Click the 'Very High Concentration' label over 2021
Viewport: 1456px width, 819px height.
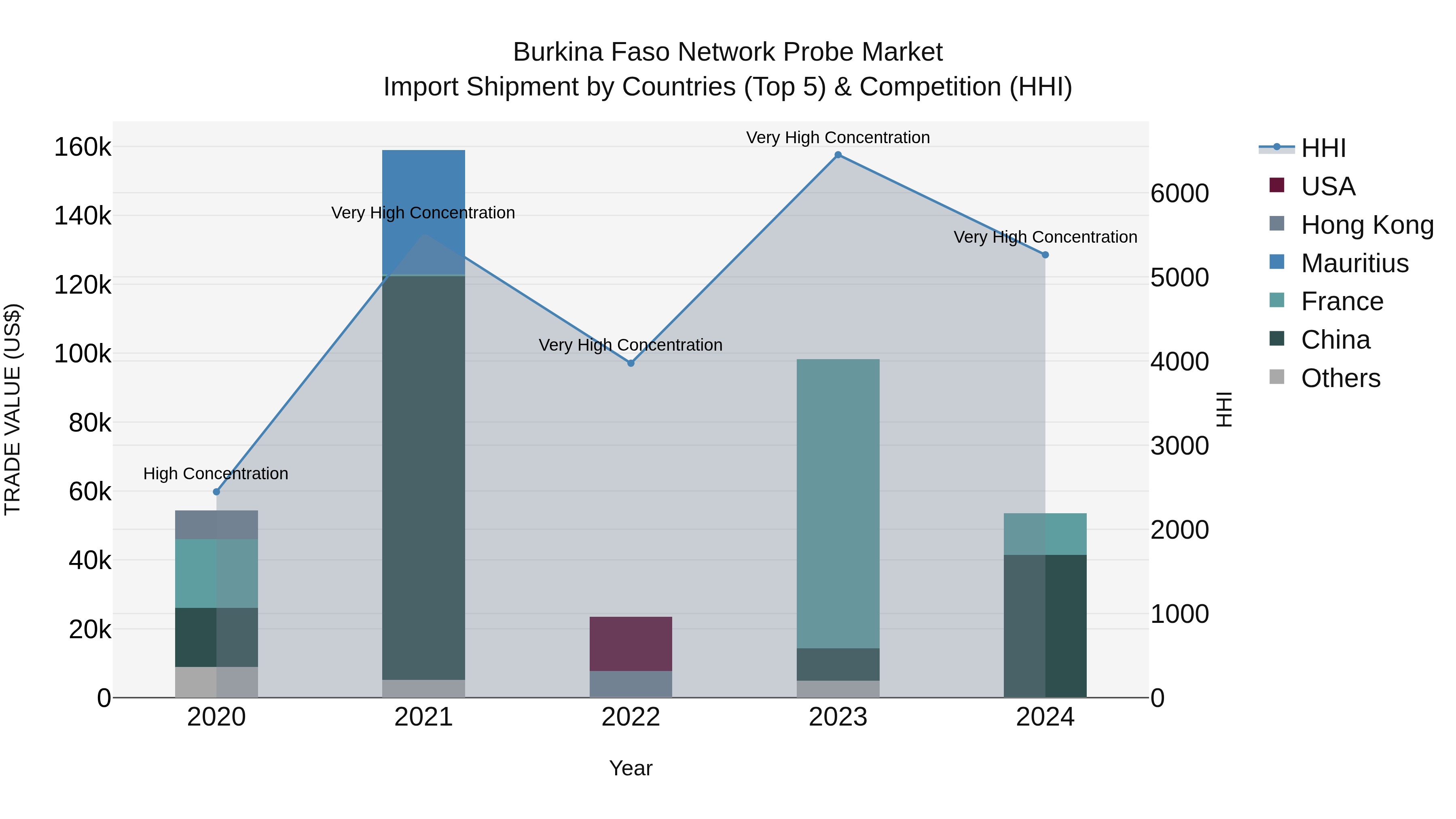(x=423, y=213)
